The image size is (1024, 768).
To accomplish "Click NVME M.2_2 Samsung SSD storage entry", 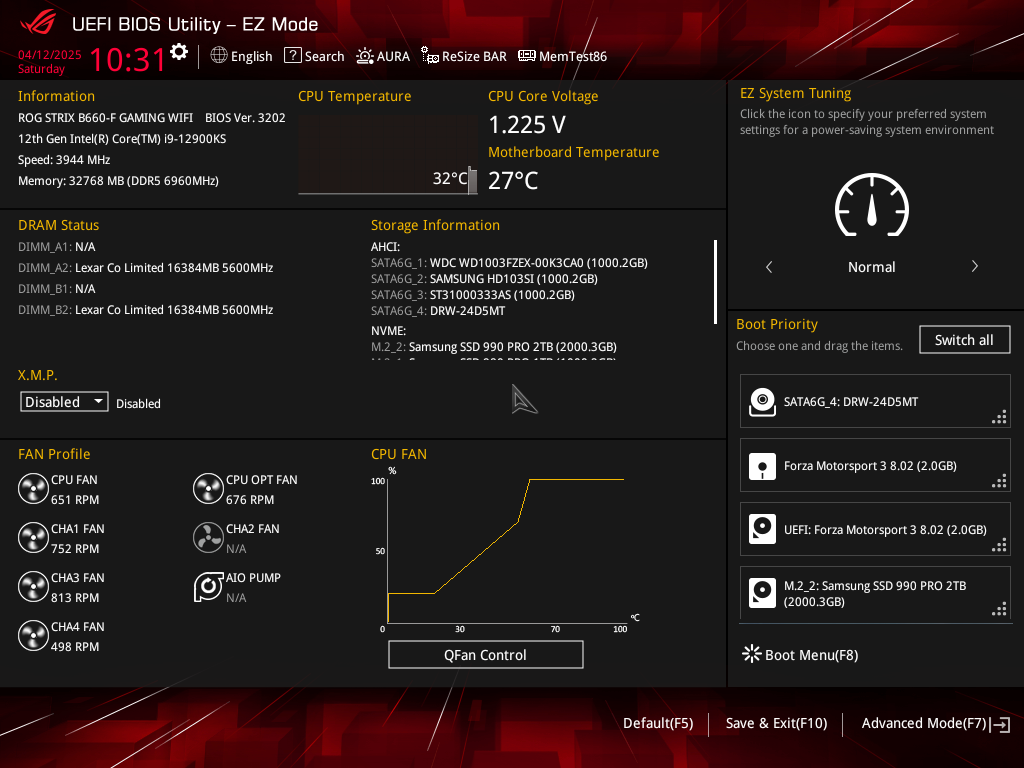I will (494, 347).
